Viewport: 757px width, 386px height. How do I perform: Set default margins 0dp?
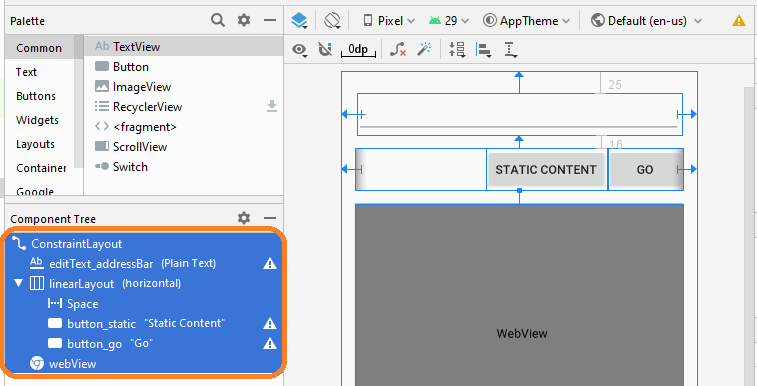[358, 50]
